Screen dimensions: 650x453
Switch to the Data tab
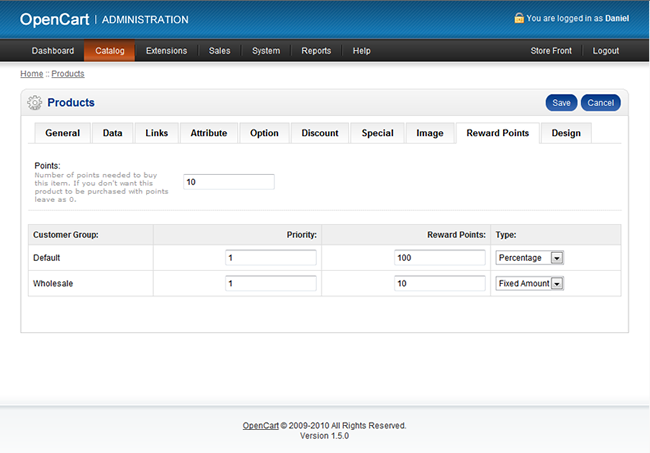pos(112,133)
